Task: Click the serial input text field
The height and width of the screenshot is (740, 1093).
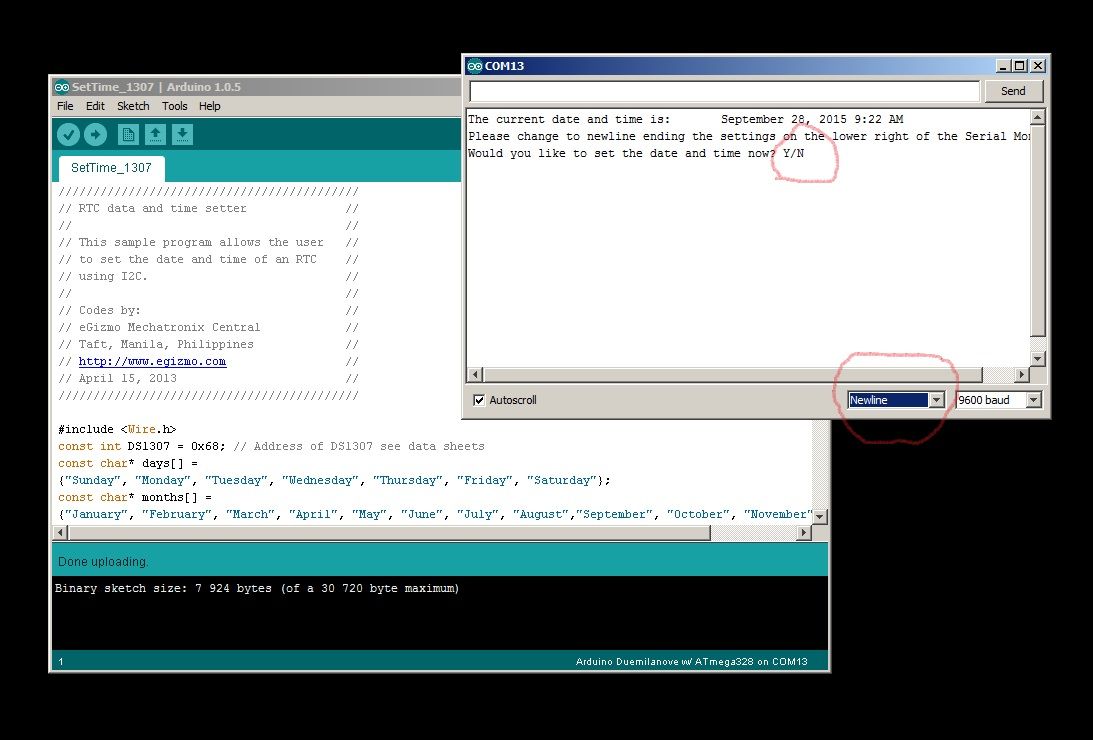Action: [x=724, y=91]
